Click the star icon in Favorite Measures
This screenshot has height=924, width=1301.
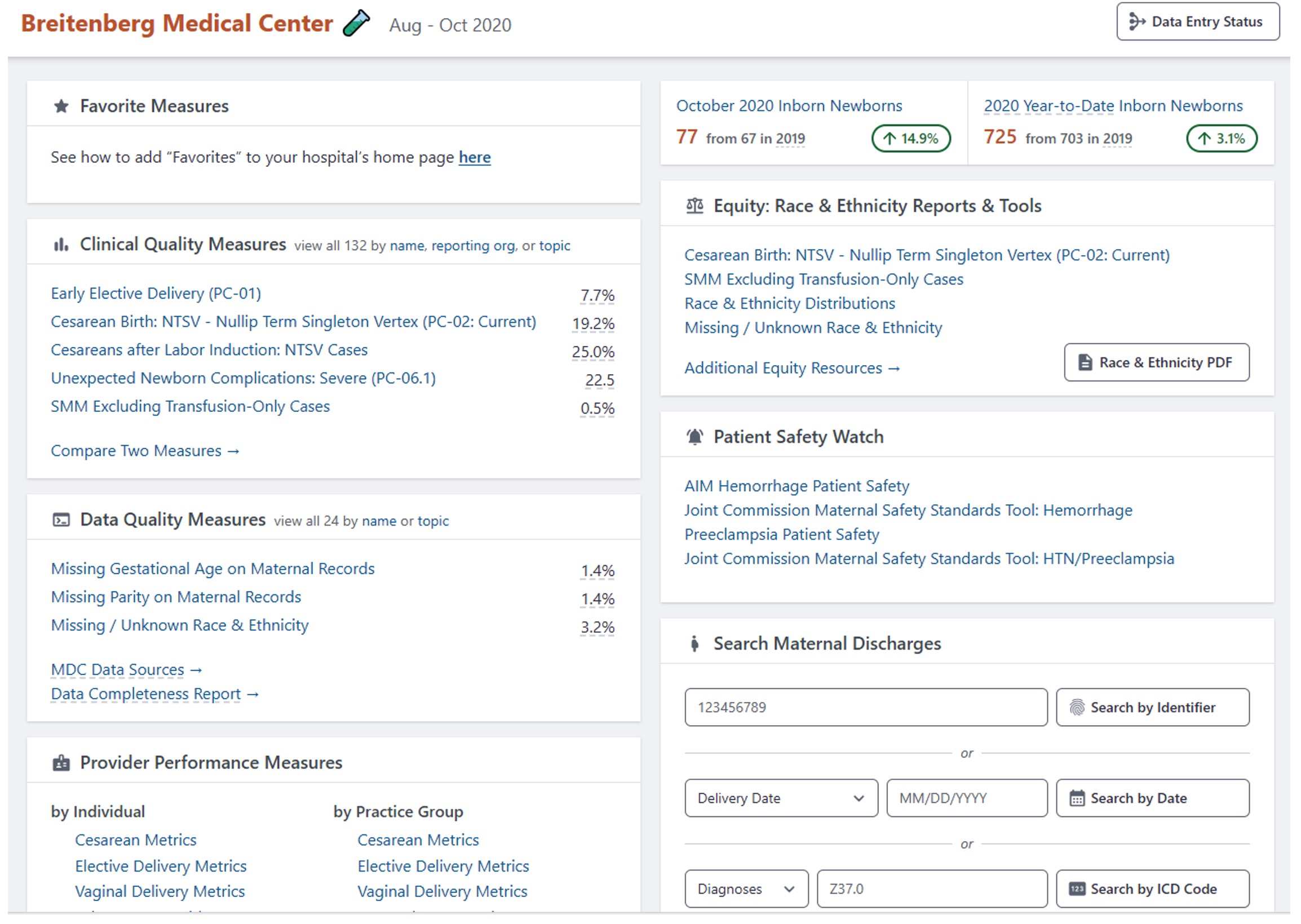tap(61, 106)
